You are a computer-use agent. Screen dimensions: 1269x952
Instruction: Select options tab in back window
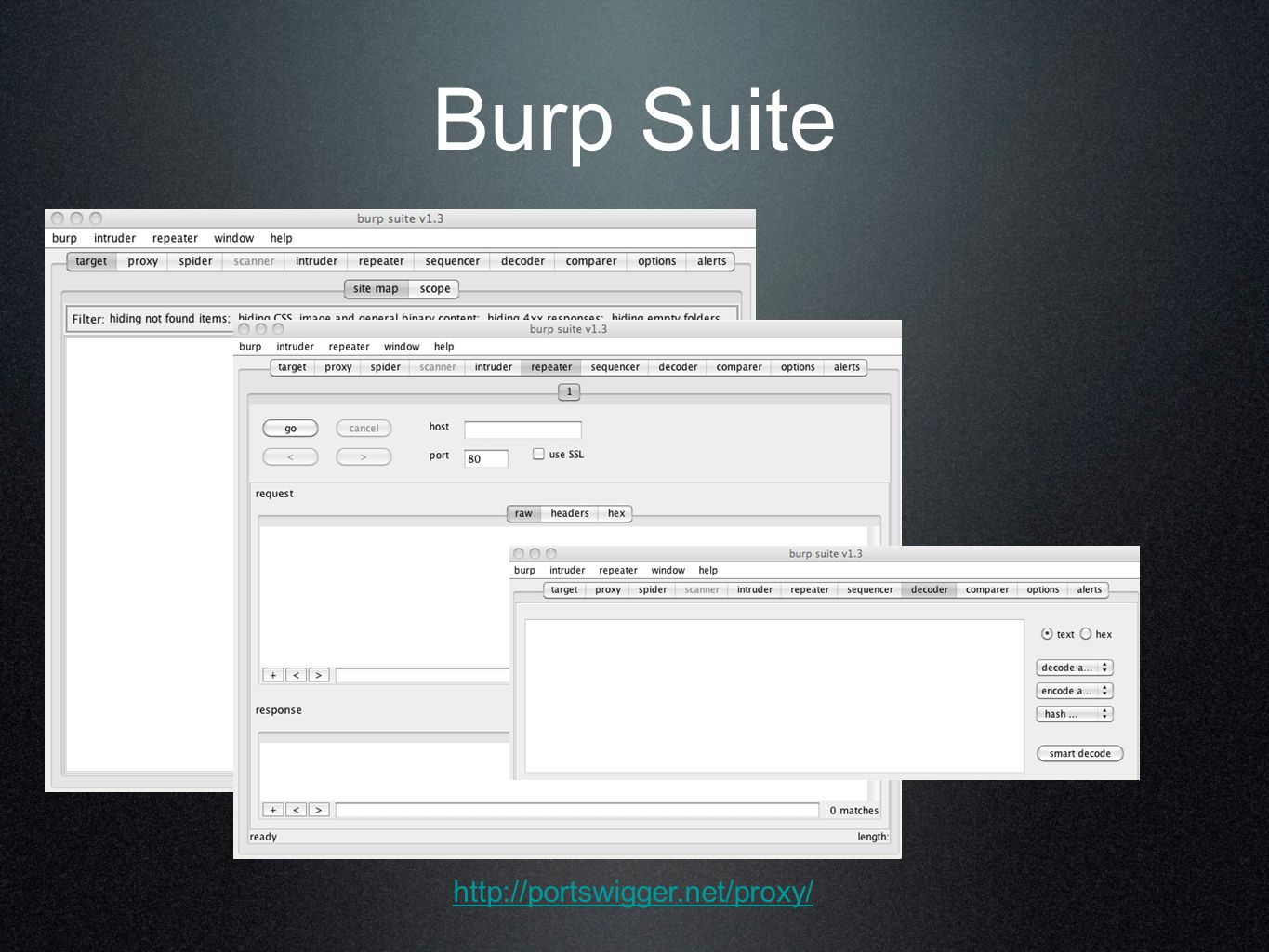[x=656, y=261]
